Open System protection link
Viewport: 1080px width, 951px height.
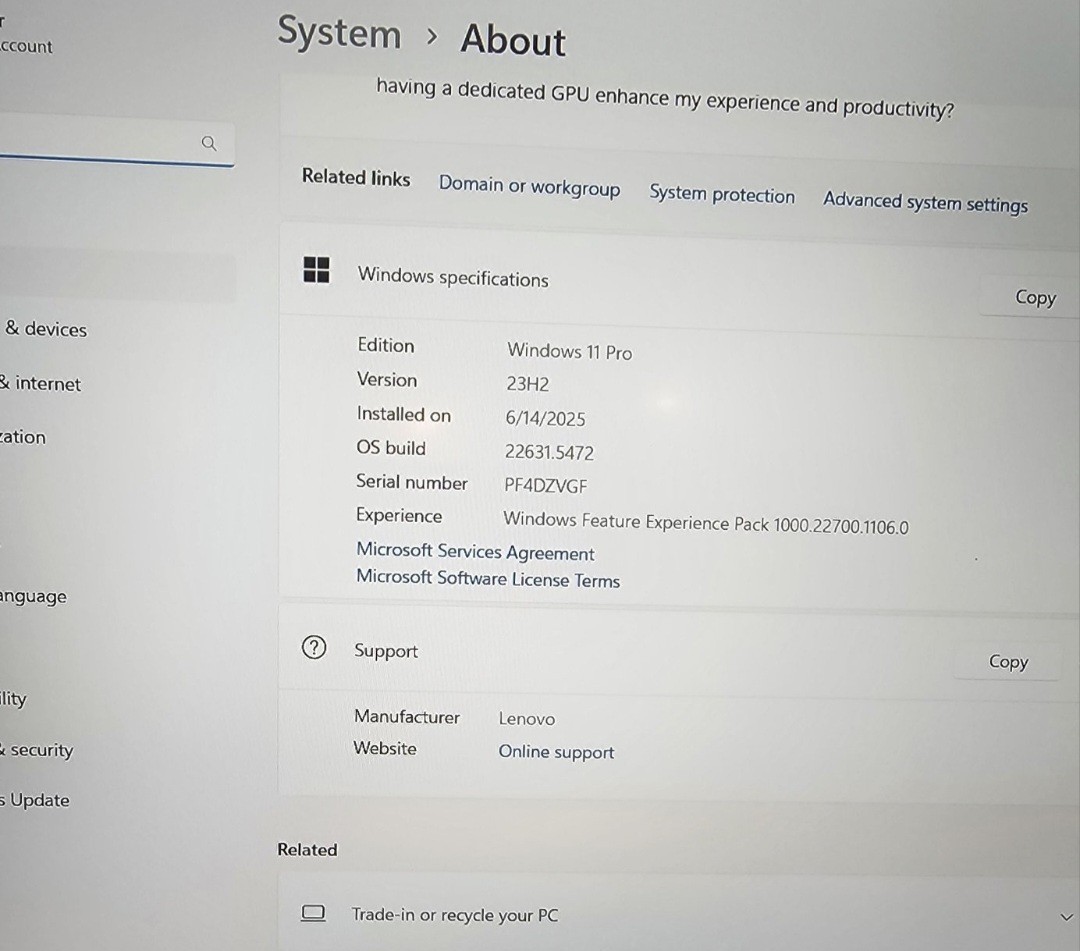point(722,194)
